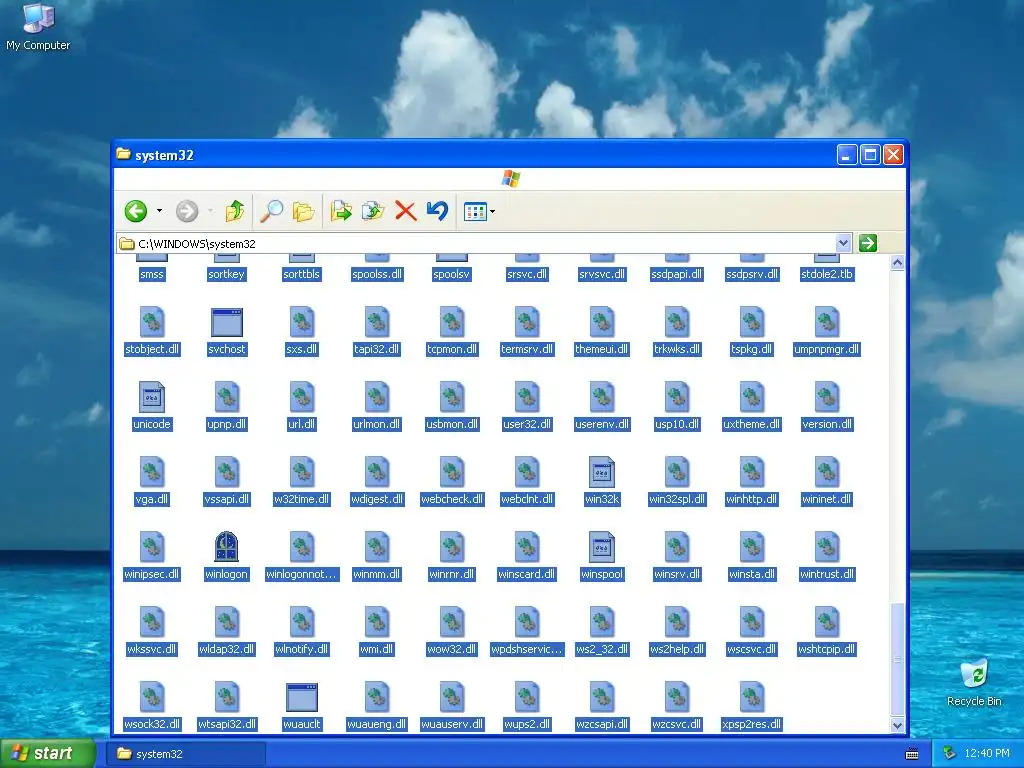Click the scrollbar up arrow
Screen dimensions: 1024x768
point(897,263)
